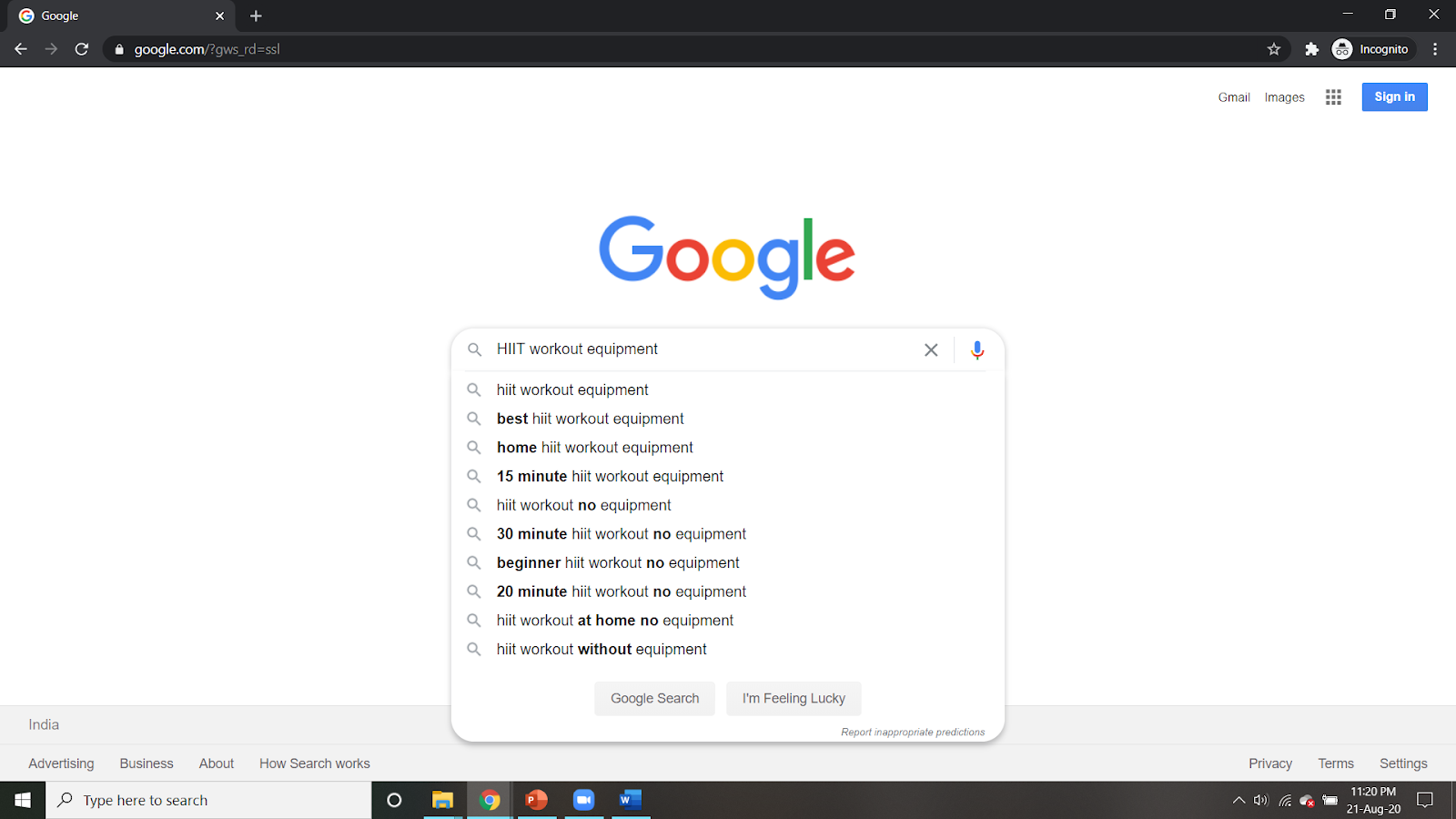
Task: Go back to the previous page
Action: click(21, 49)
